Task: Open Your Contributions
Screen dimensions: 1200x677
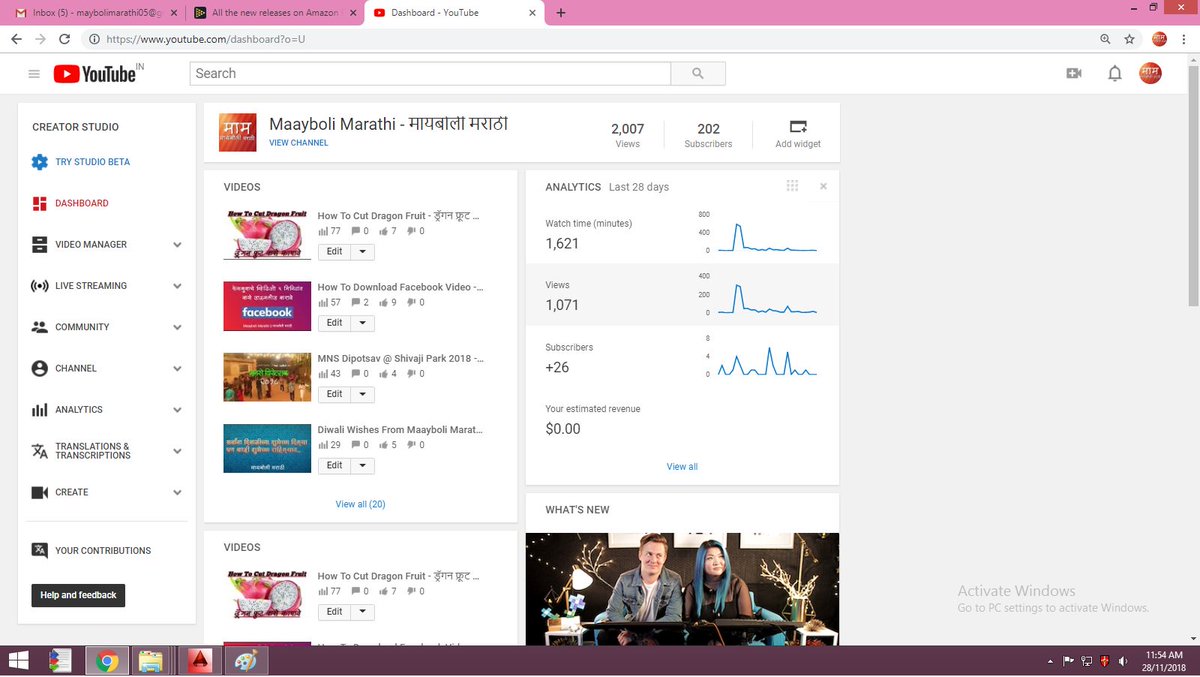Action: click(103, 551)
